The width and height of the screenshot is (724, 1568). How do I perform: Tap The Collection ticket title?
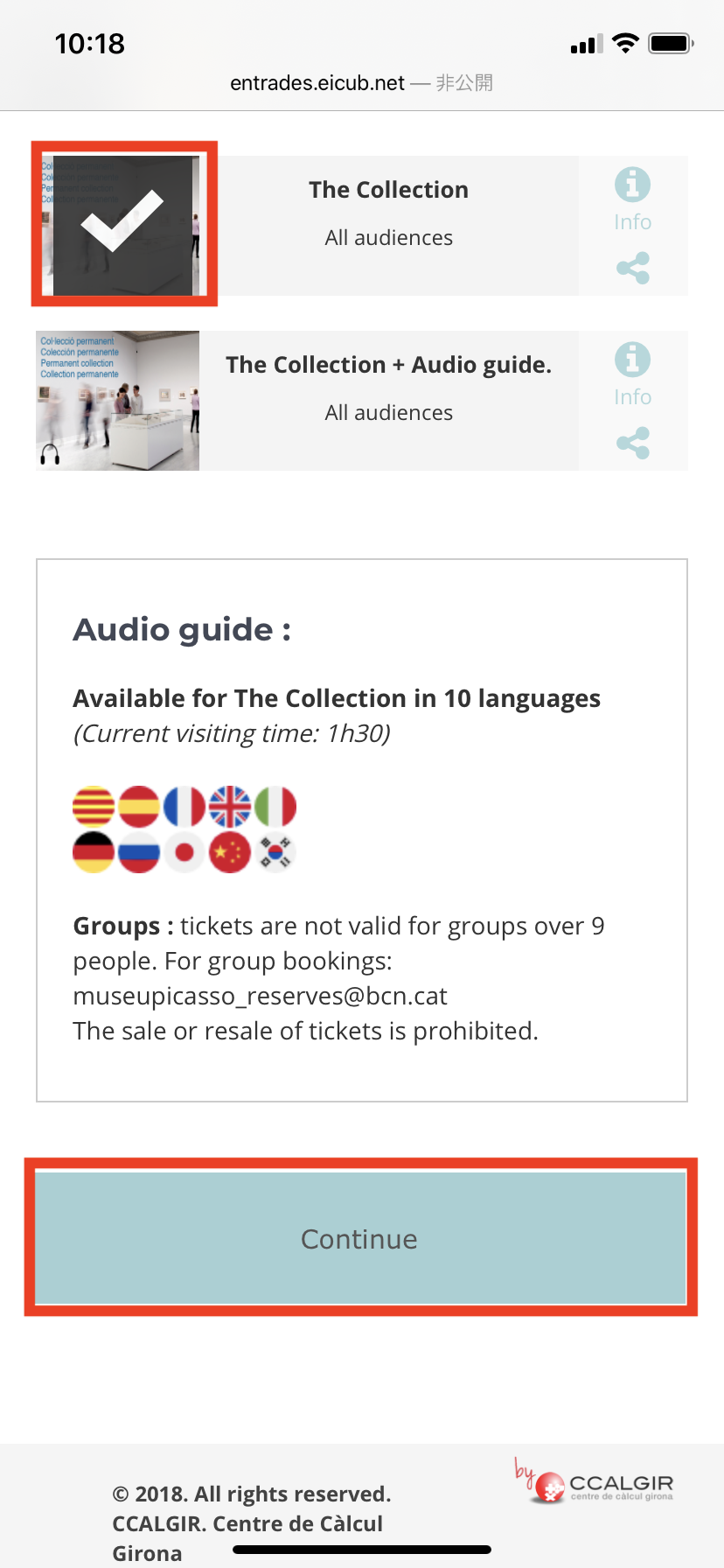(389, 190)
